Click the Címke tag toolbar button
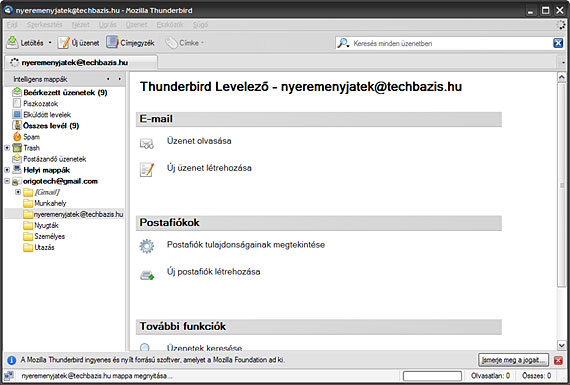Viewport: 570px width, 385px height. pyautogui.click(x=184, y=43)
